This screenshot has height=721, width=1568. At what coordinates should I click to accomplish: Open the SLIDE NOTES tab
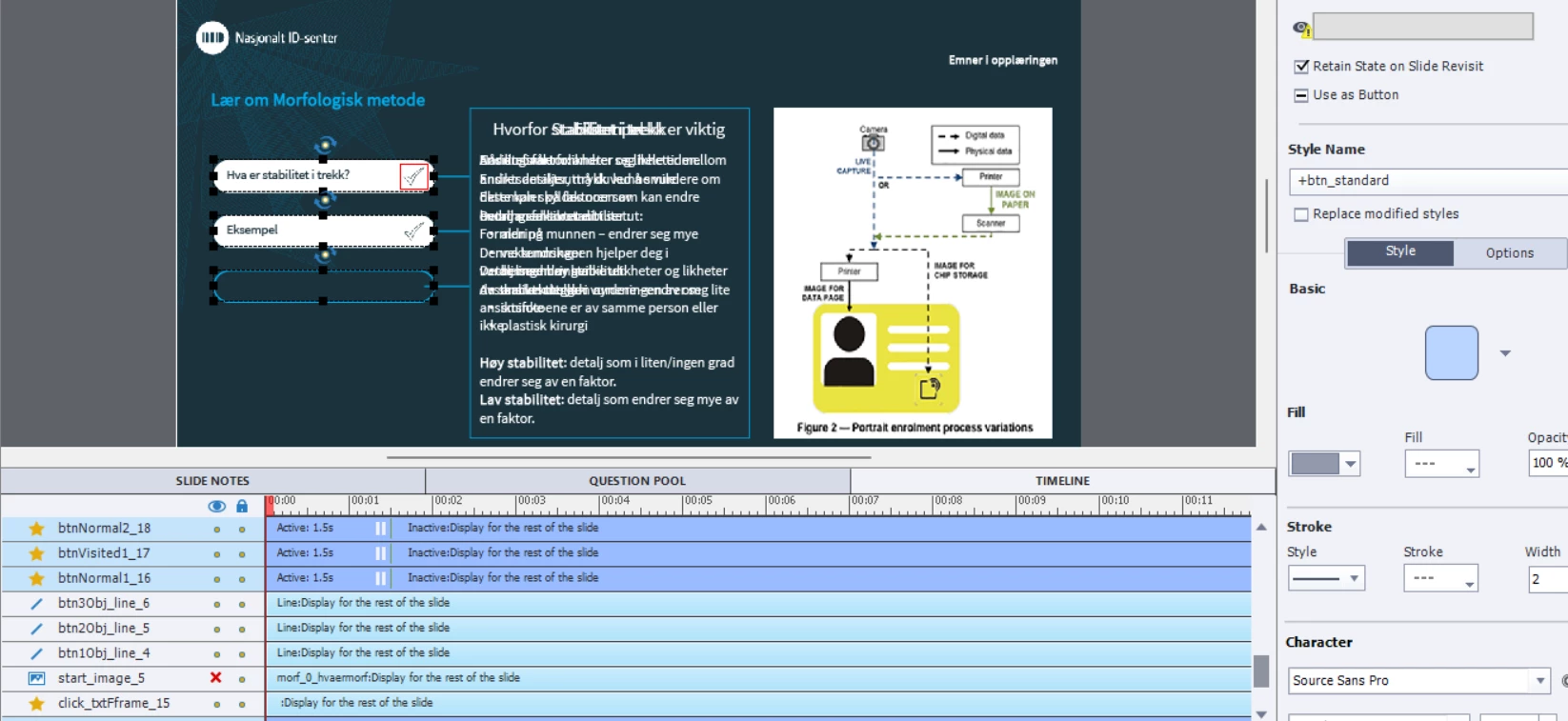pos(212,481)
